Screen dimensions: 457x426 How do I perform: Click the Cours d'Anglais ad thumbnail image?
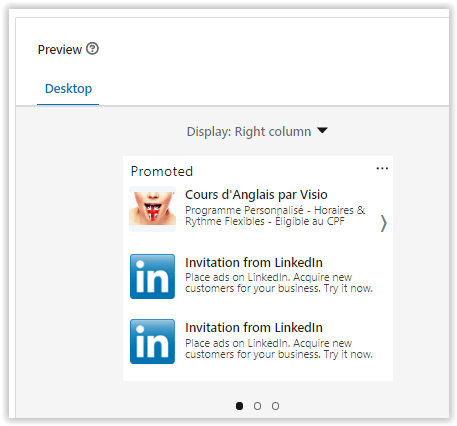pyautogui.click(x=152, y=209)
